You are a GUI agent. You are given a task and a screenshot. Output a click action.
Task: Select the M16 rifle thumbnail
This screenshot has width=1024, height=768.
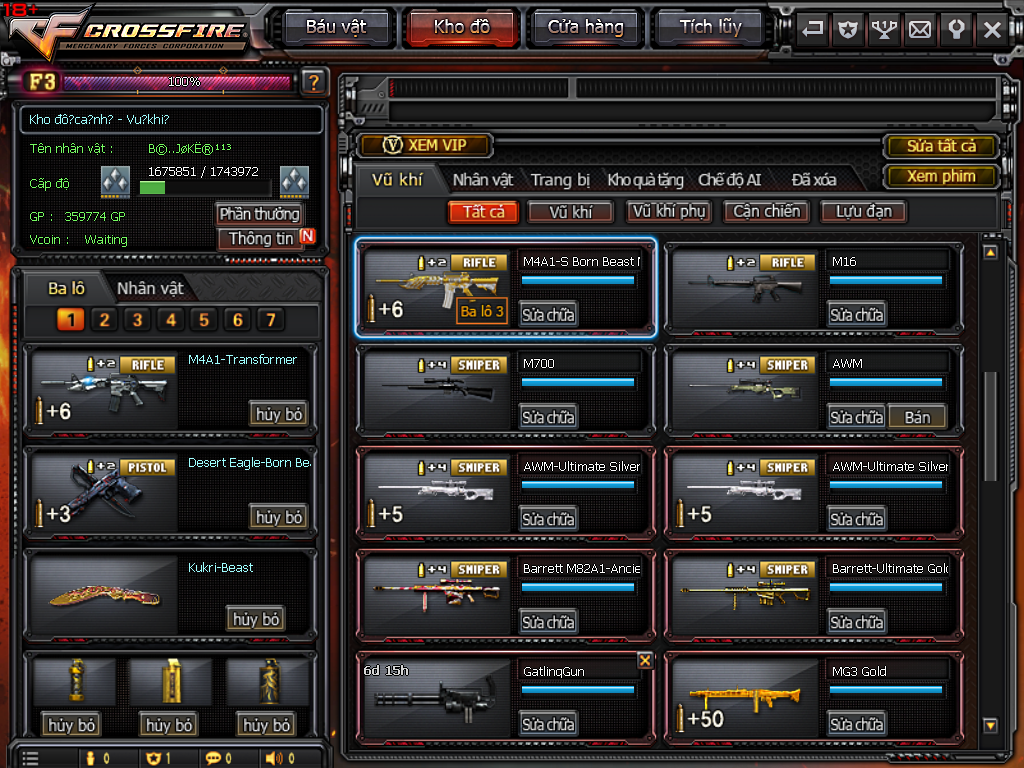pyautogui.click(x=745, y=288)
